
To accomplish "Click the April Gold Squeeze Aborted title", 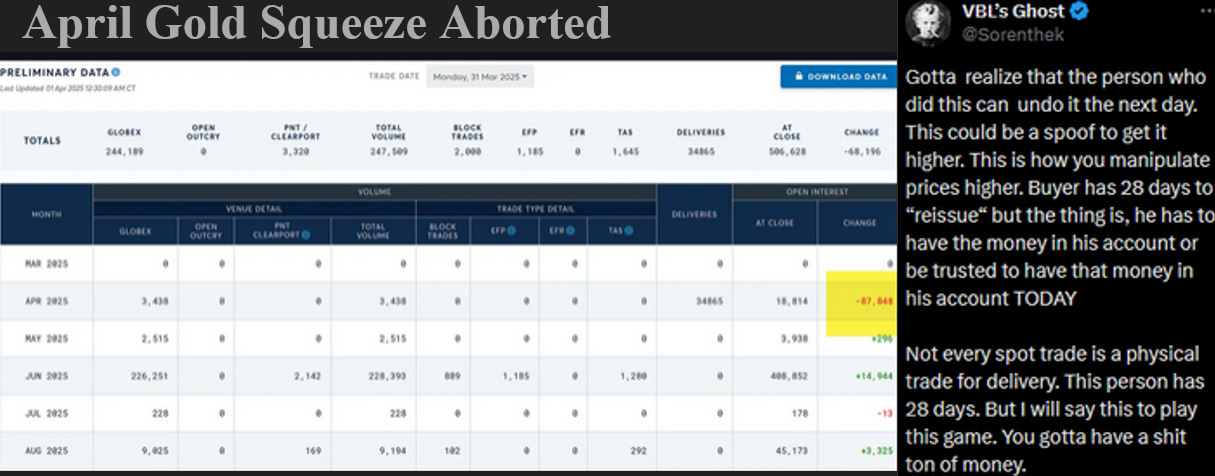I will tap(316, 23).
